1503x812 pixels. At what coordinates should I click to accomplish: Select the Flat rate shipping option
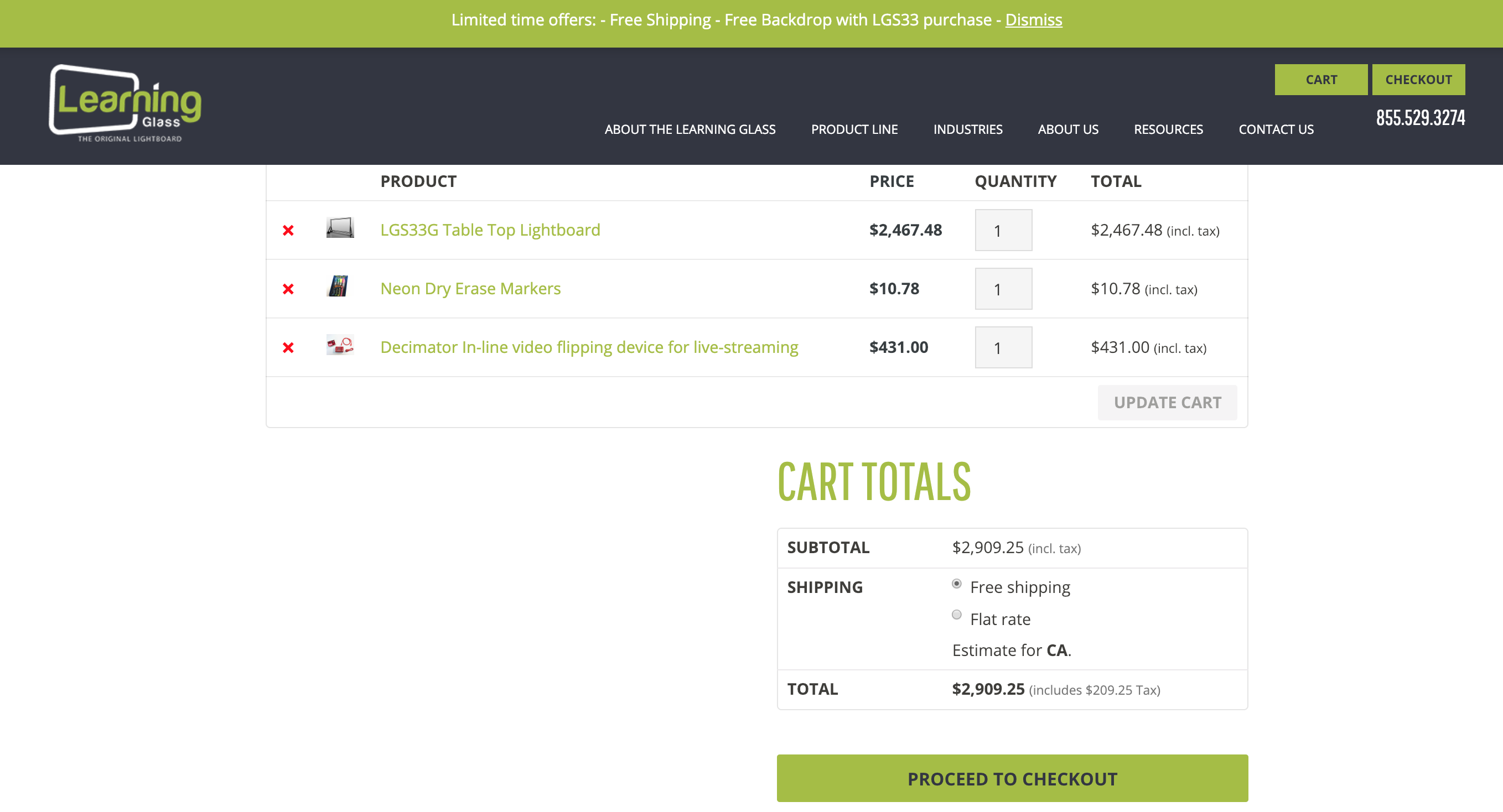[x=956, y=615]
